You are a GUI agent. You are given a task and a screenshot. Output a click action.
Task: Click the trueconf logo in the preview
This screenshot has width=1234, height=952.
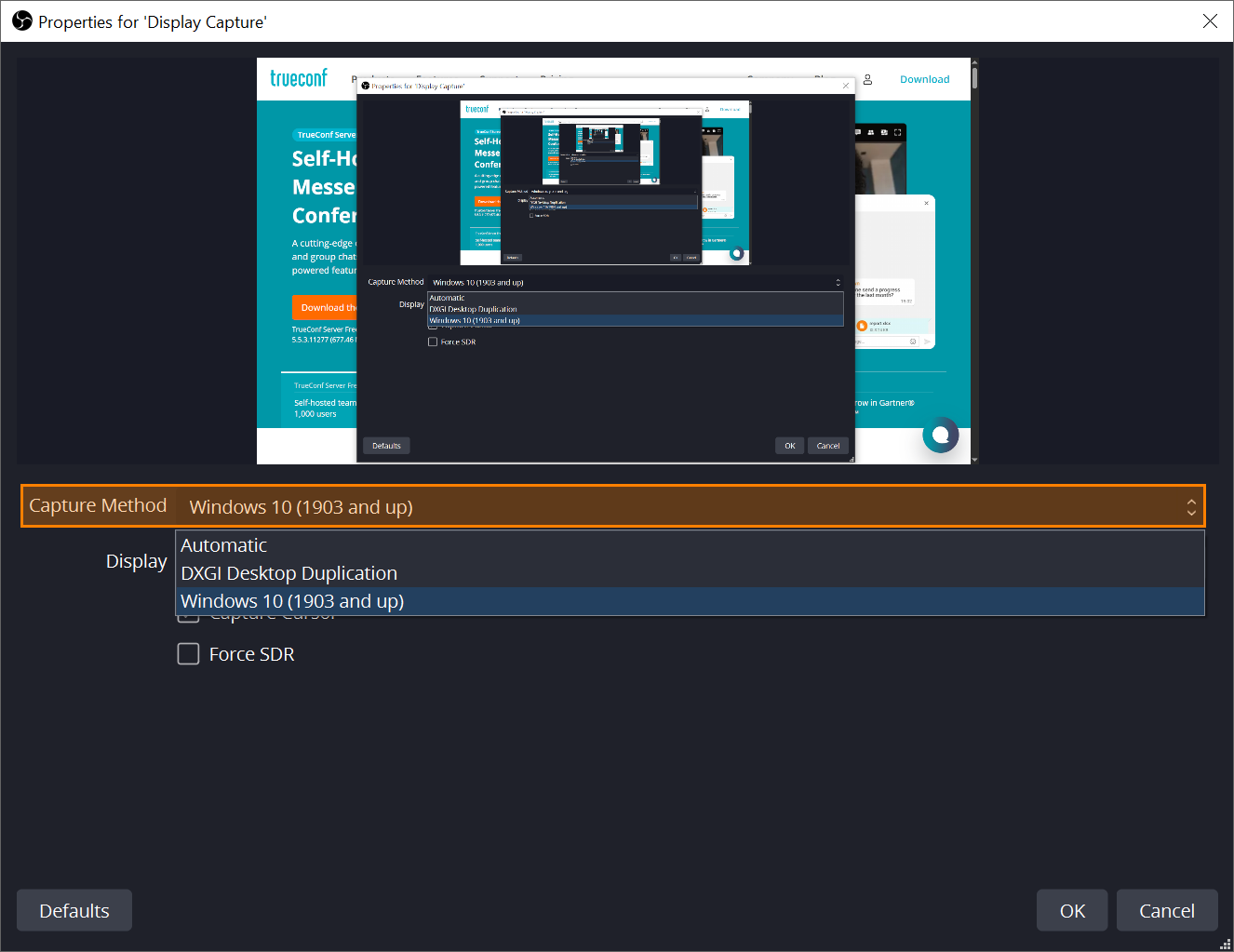click(299, 79)
